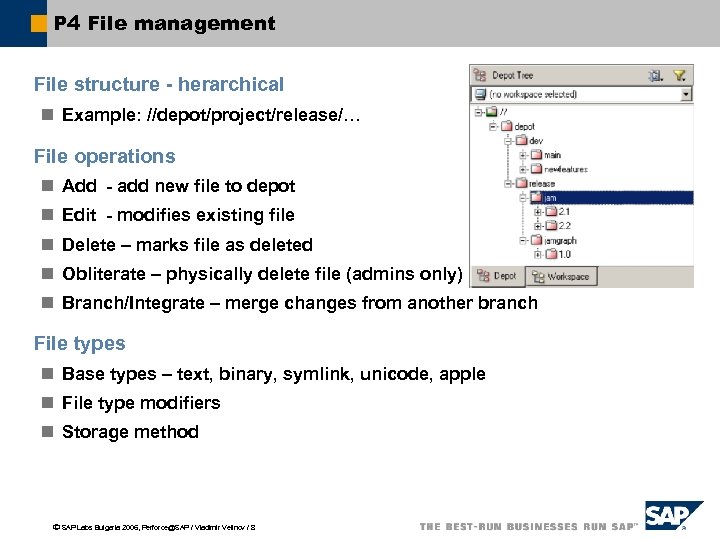Screen dimensions: 720x540
Task: Click the yellow filter funnel icon
Action: coord(680,75)
